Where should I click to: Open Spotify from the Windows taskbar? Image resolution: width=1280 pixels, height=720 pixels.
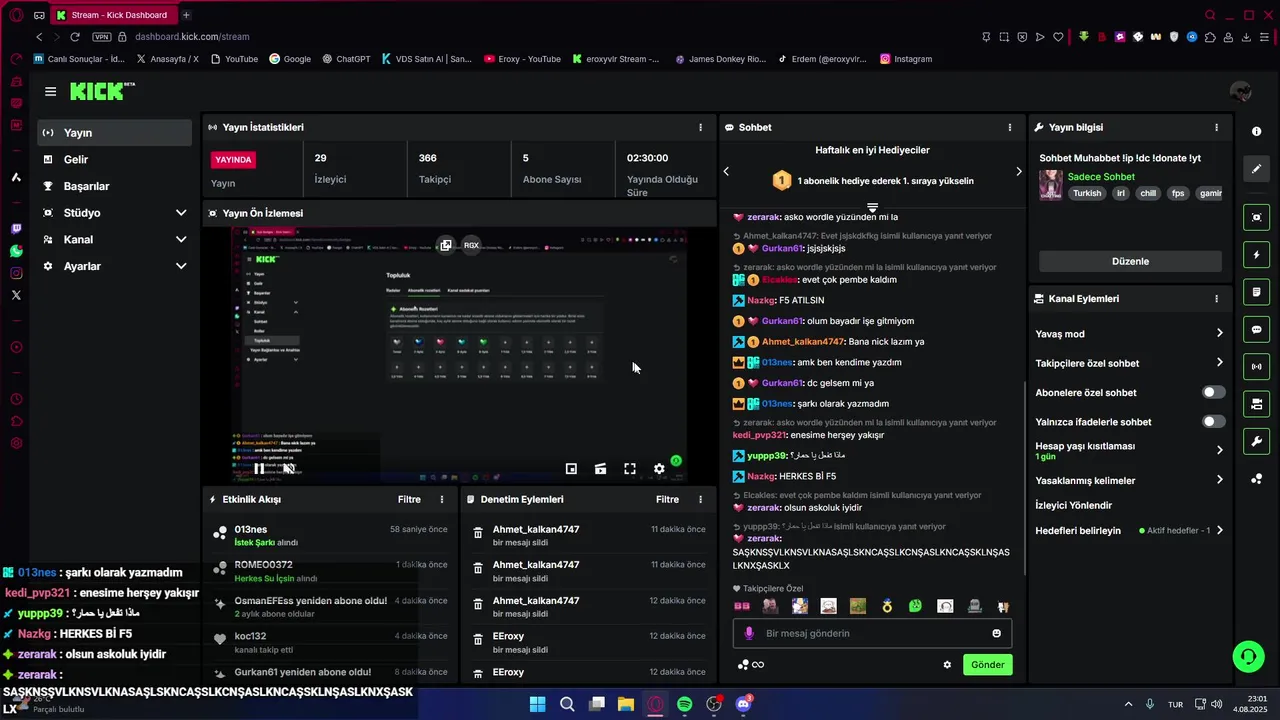(x=684, y=704)
